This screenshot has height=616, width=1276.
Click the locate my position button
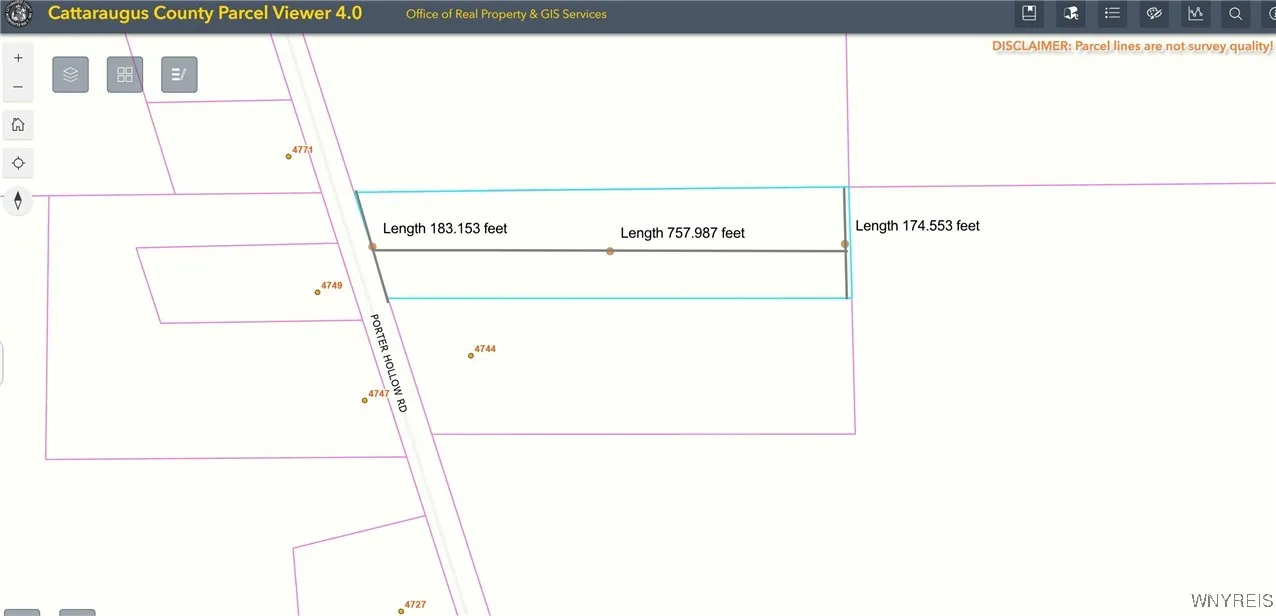tap(18, 163)
